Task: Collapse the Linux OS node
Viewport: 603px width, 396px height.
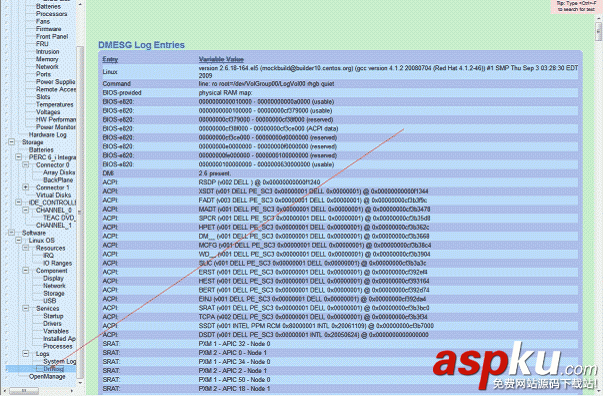Action: click(x=18, y=240)
